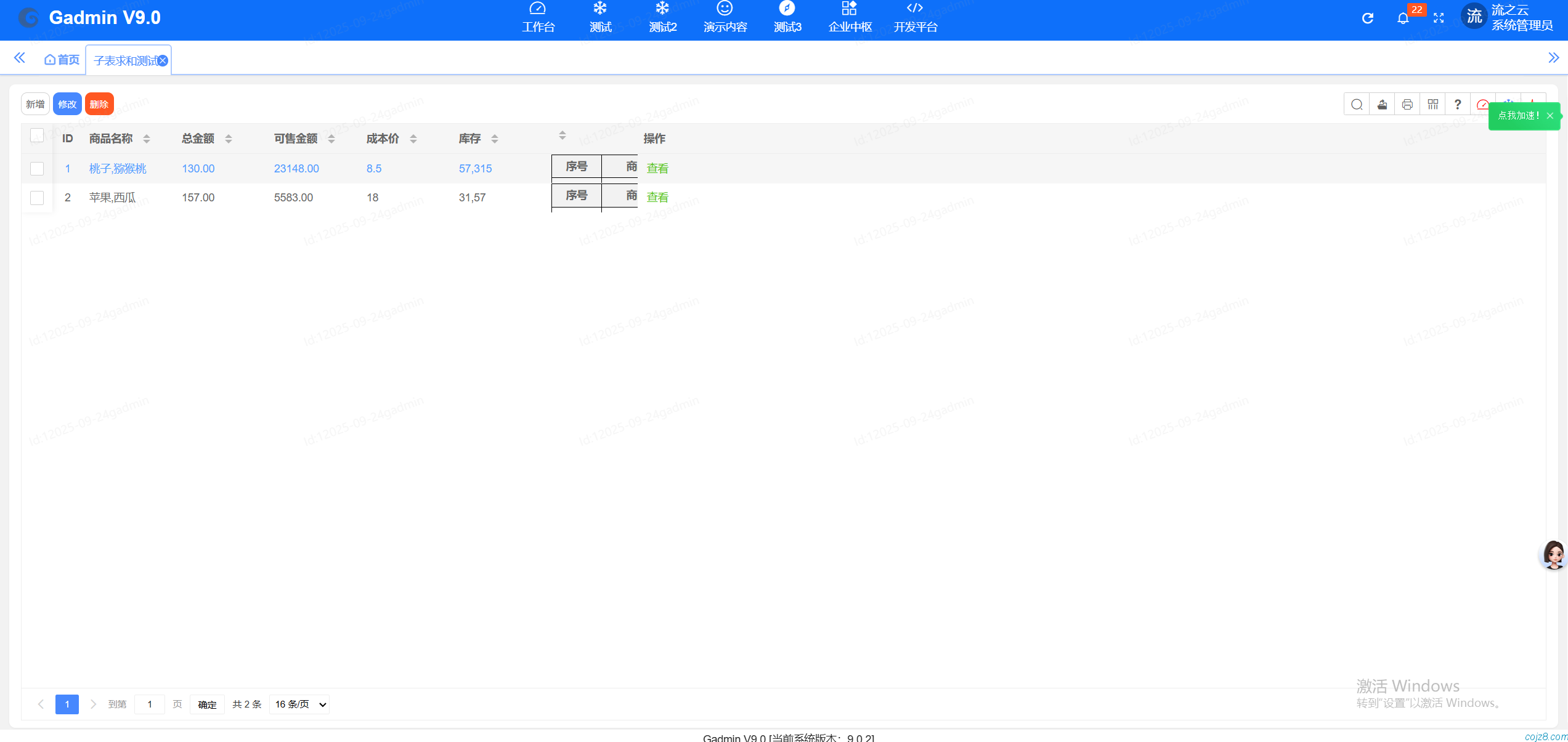Image resolution: width=1568 pixels, height=742 pixels.
Task: Collapse sidebar with left double chevron
Action: point(20,58)
